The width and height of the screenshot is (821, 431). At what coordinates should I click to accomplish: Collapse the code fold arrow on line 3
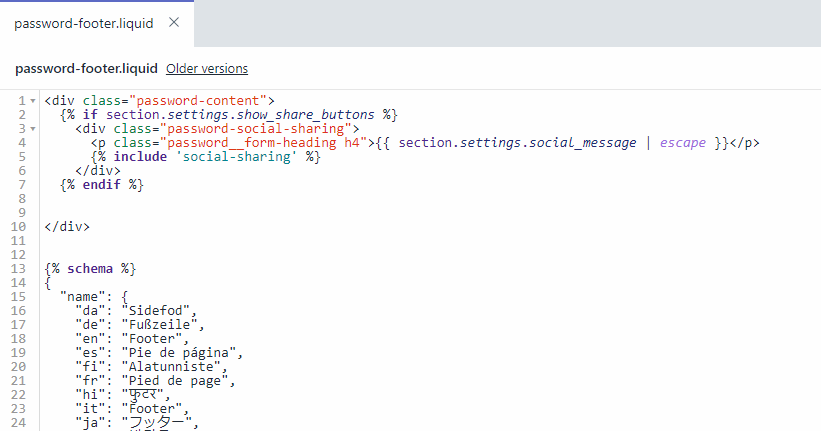coord(33,129)
